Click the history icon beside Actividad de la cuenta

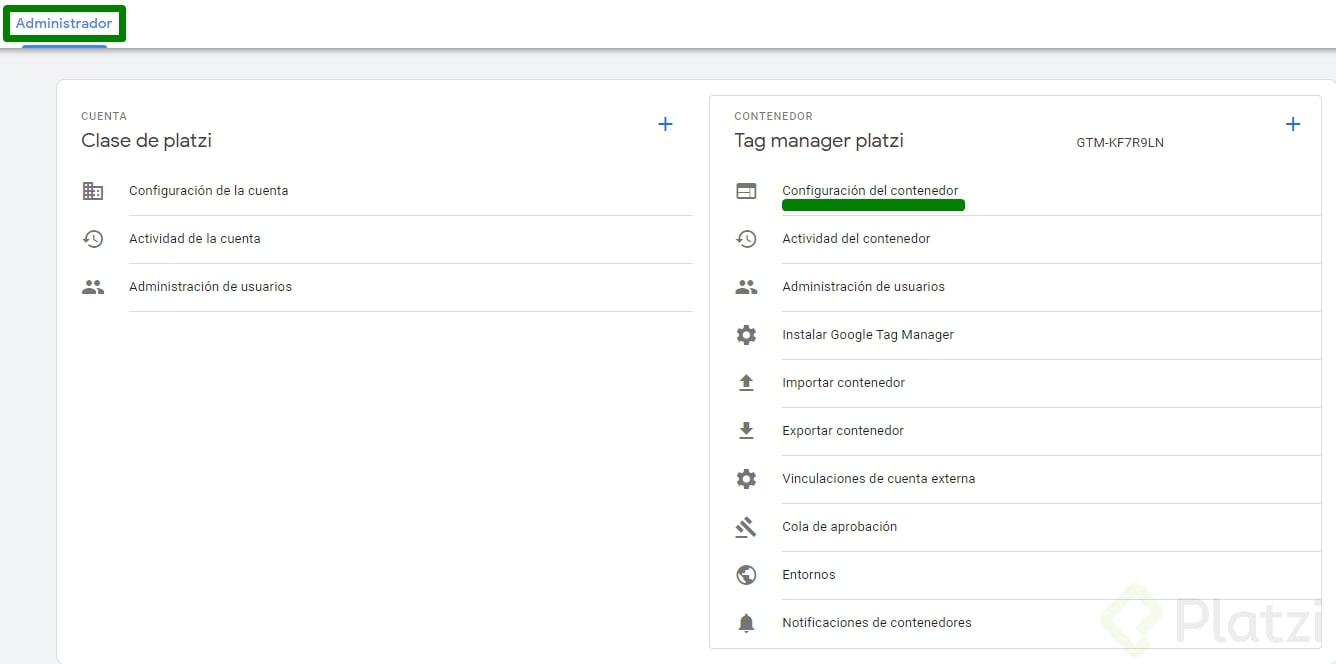point(93,239)
